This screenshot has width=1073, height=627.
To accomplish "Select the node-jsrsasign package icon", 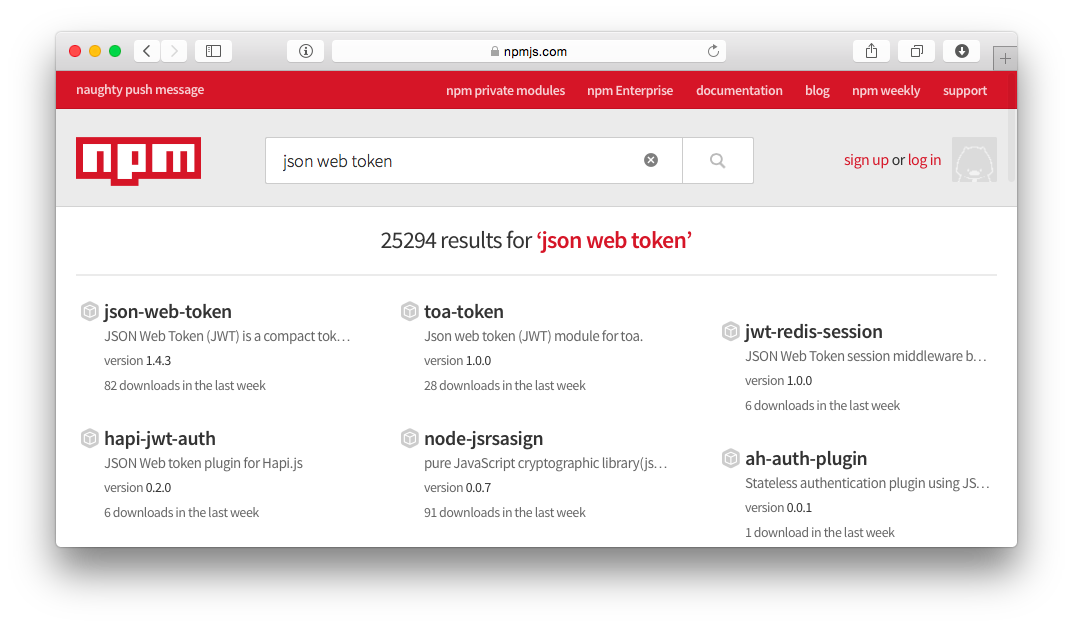I will [x=409, y=438].
